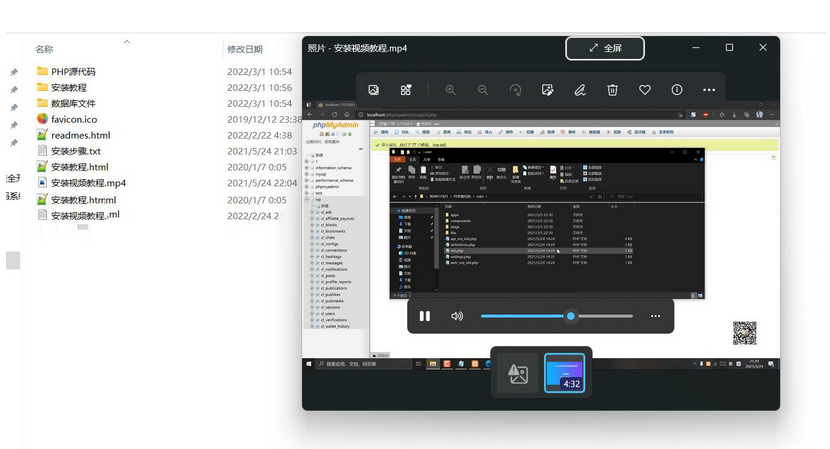Open the edit image tool

pyautogui.click(x=547, y=90)
